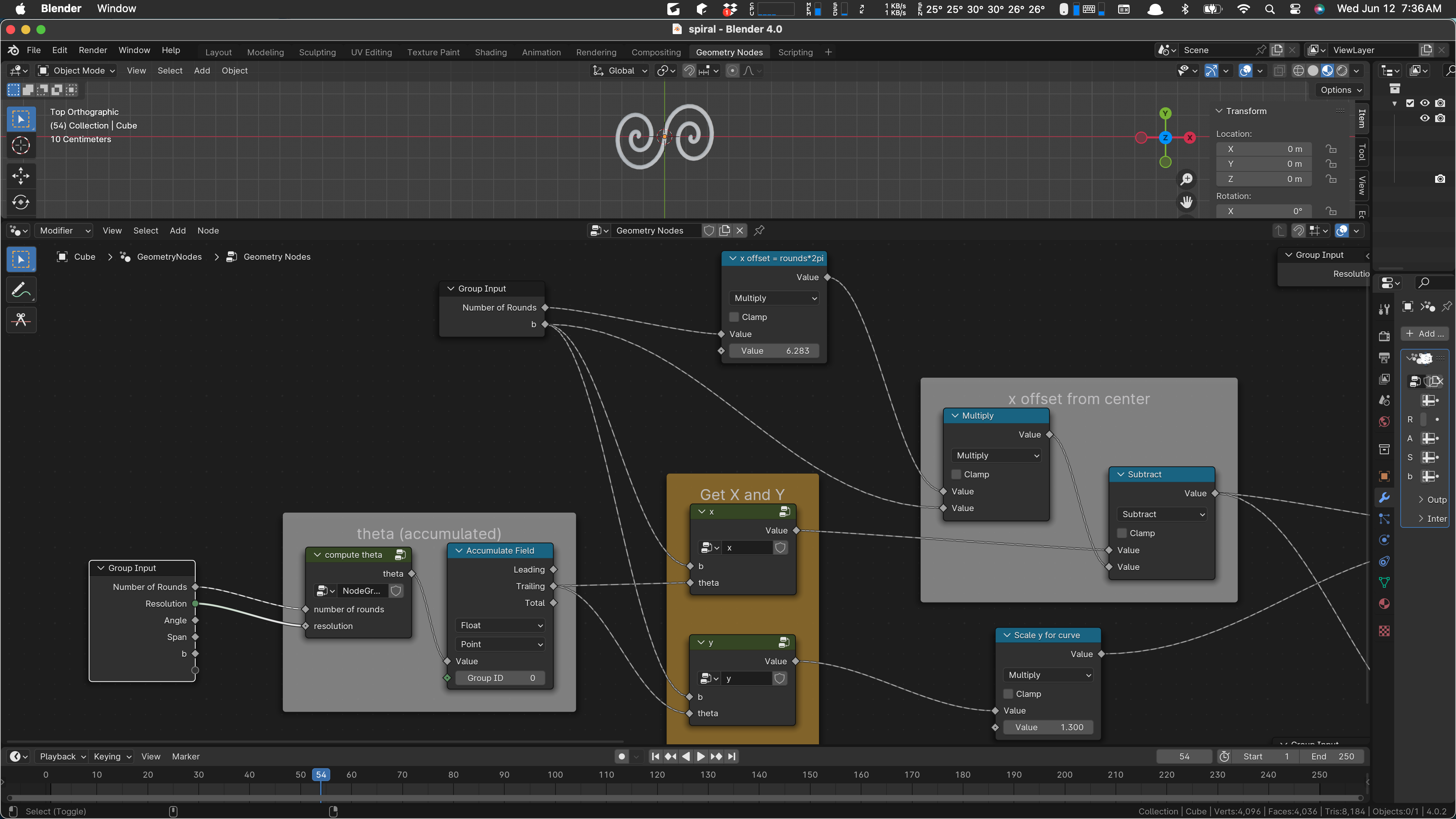Open the node editor Add menu
Screen dimensions: 1456x819
tap(177, 230)
